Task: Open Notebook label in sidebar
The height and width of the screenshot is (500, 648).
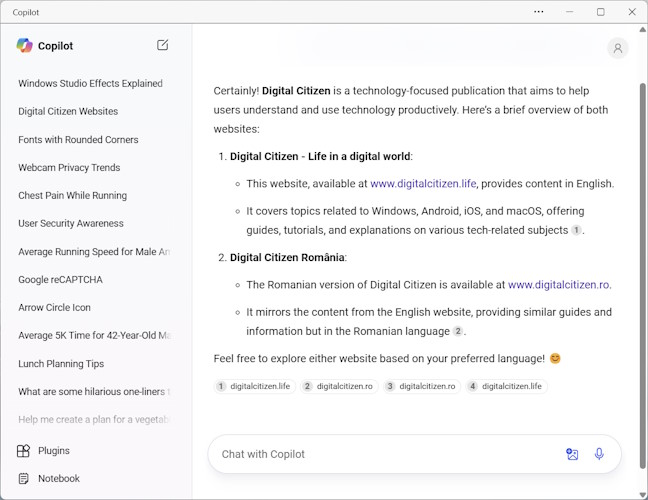Action: 59,479
